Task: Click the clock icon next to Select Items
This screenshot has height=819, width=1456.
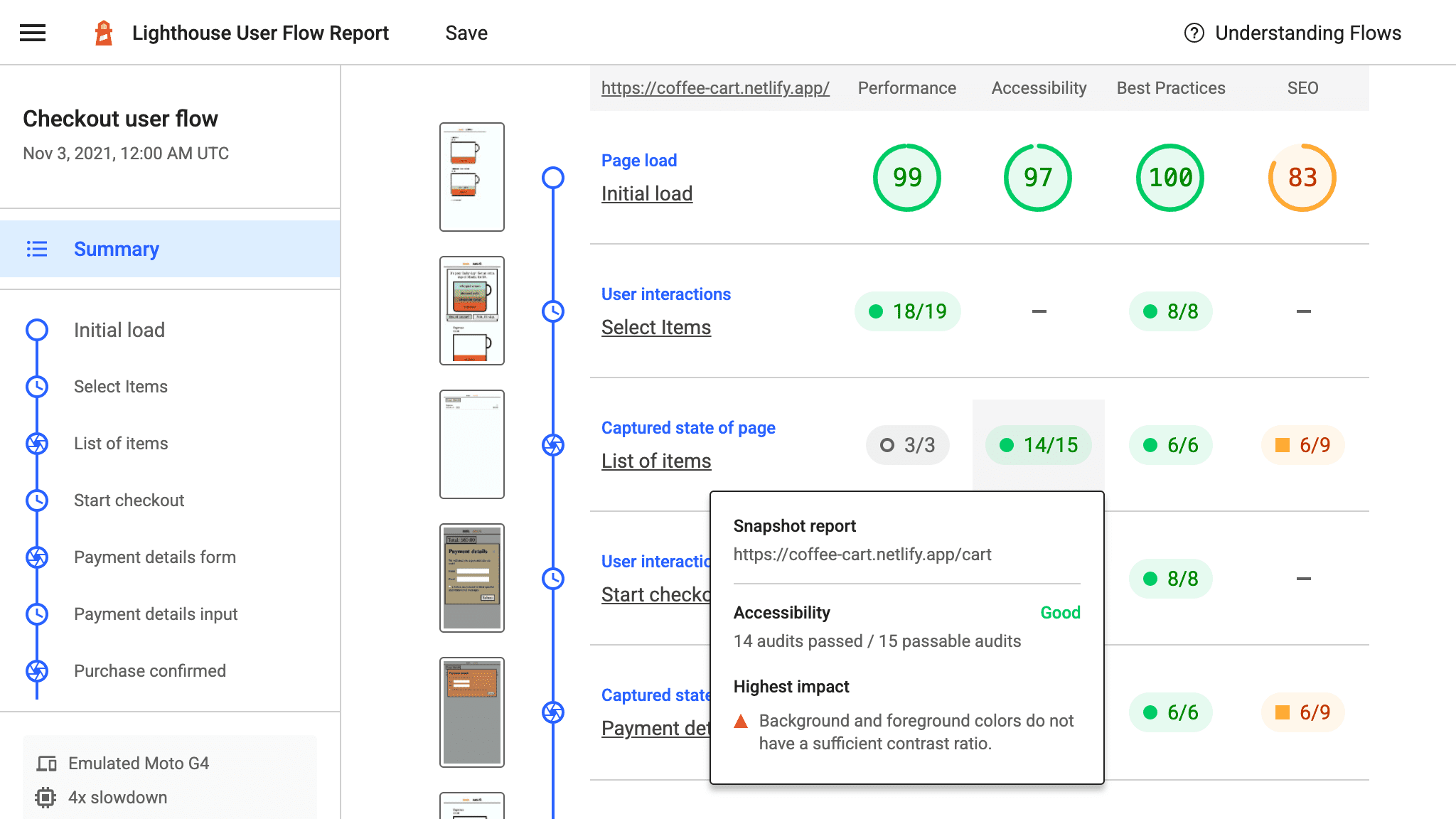Action: [x=37, y=386]
